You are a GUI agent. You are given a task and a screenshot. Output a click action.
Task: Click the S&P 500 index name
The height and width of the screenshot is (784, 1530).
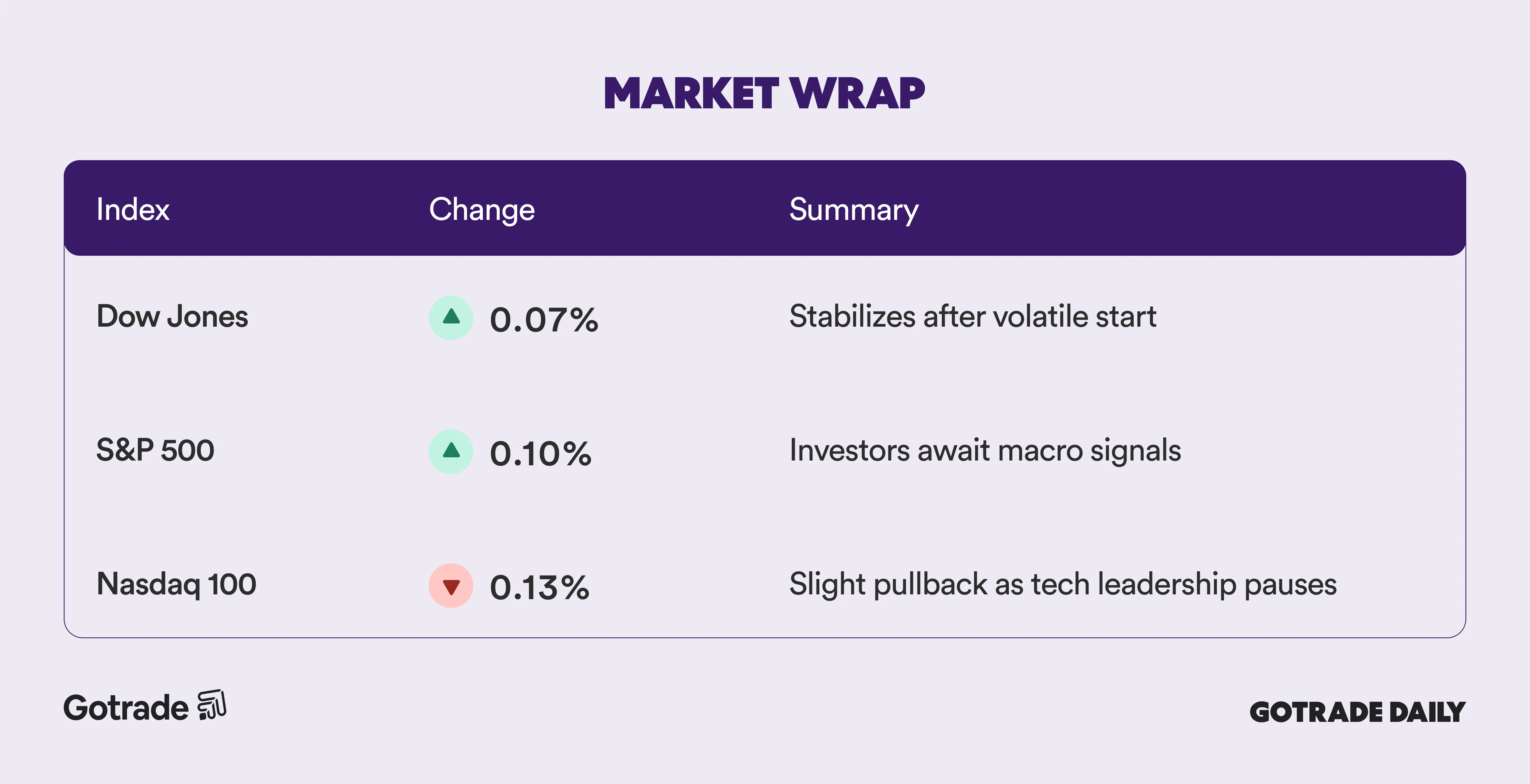click(155, 450)
